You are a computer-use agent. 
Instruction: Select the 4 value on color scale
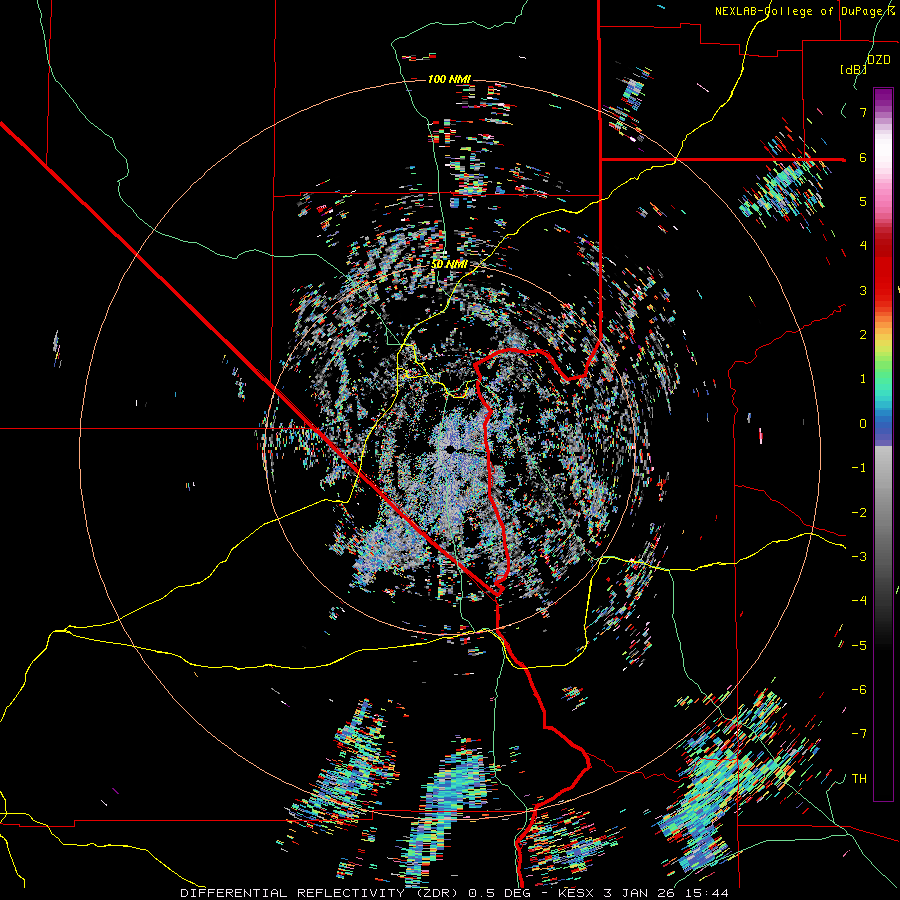(863, 246)
